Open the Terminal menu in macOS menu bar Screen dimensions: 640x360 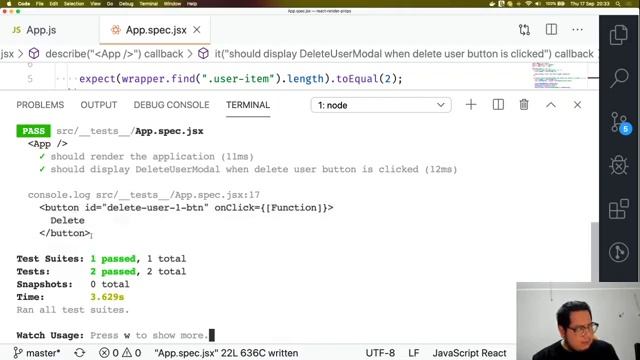149,4
